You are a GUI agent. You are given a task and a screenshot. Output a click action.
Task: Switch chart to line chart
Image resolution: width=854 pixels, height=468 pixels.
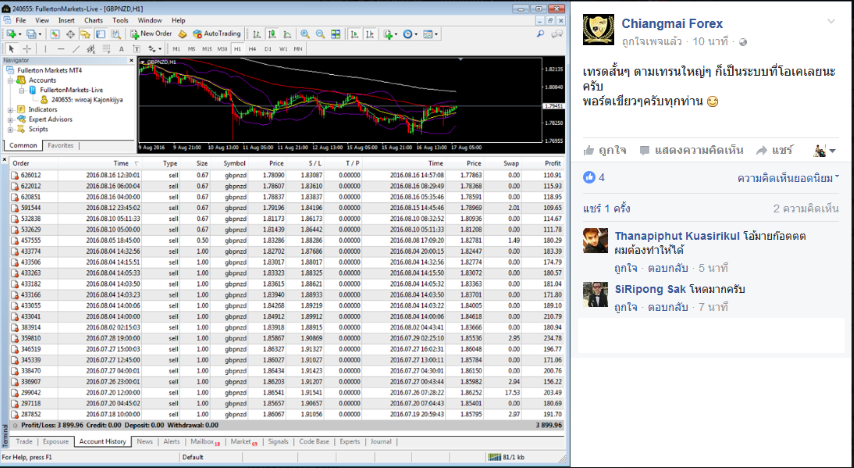click(x=287, y=34)
